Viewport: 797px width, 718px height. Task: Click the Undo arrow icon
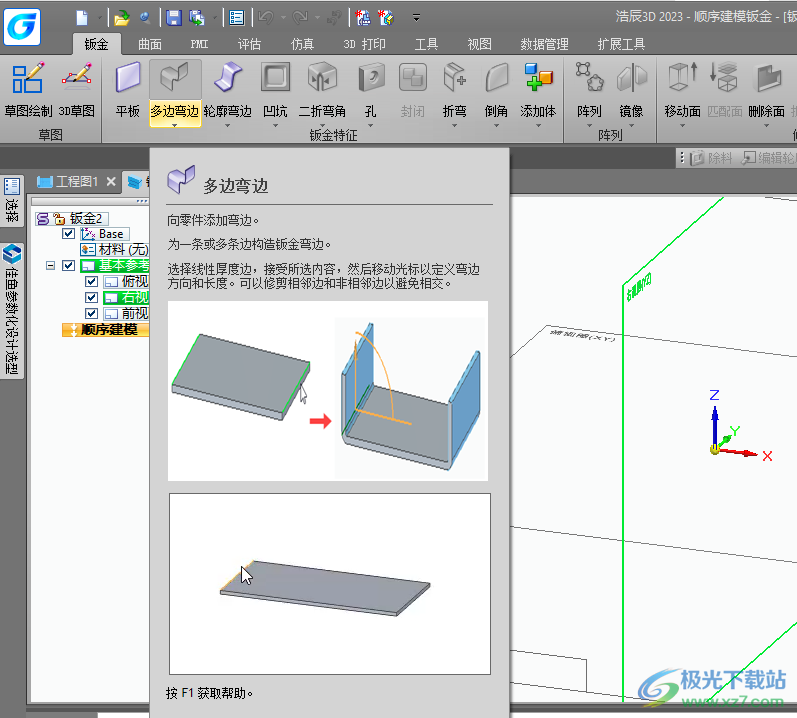pos(266,18)
